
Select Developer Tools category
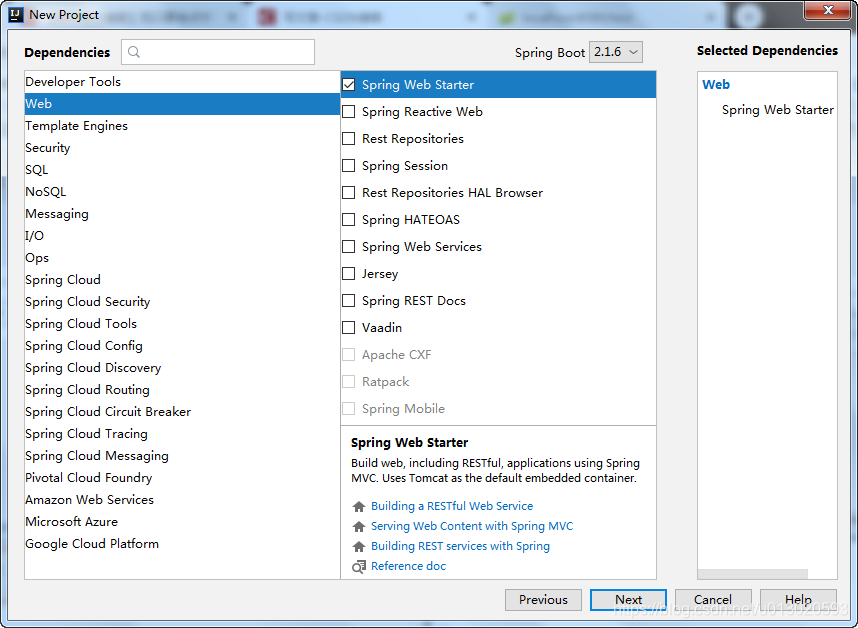pyautogui.click(x=182, y=82)
